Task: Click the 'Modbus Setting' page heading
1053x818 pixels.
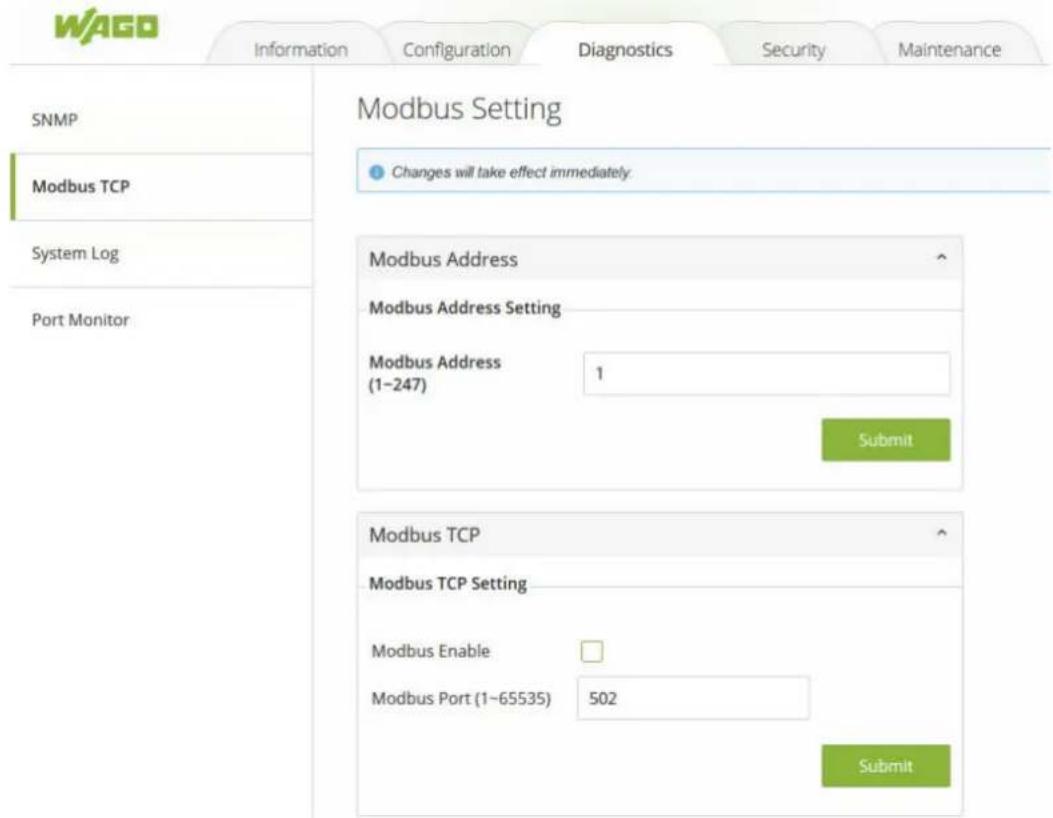Action: click(x=459, y=109)
